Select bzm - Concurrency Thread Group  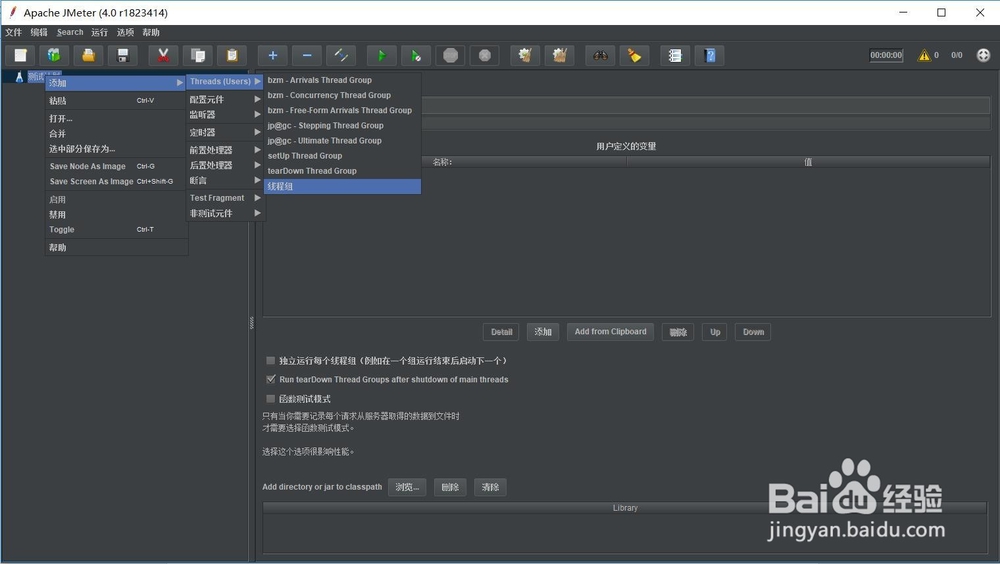342,95
